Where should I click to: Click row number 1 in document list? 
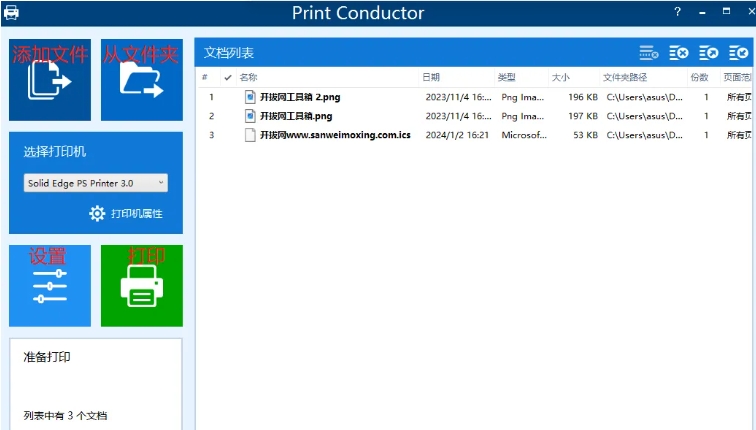click(211, 97)
